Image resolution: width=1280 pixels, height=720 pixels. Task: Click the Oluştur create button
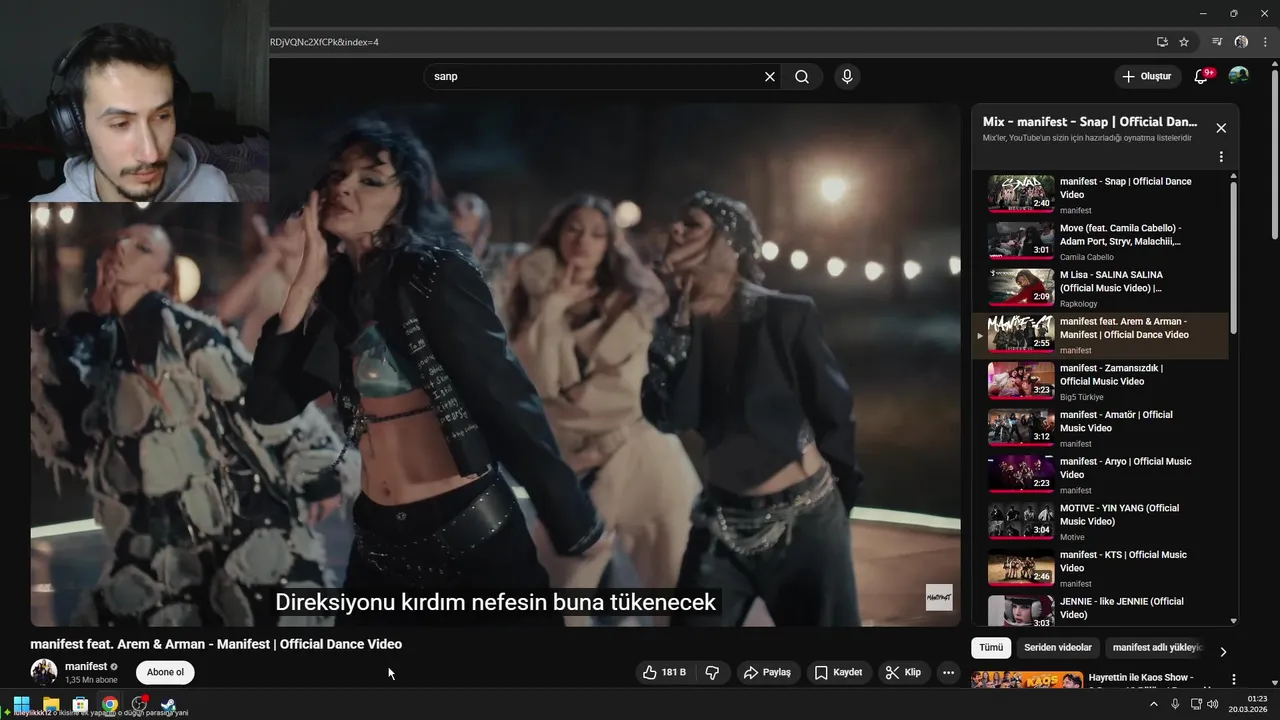pyautogui.click(x=1146, y=76)
